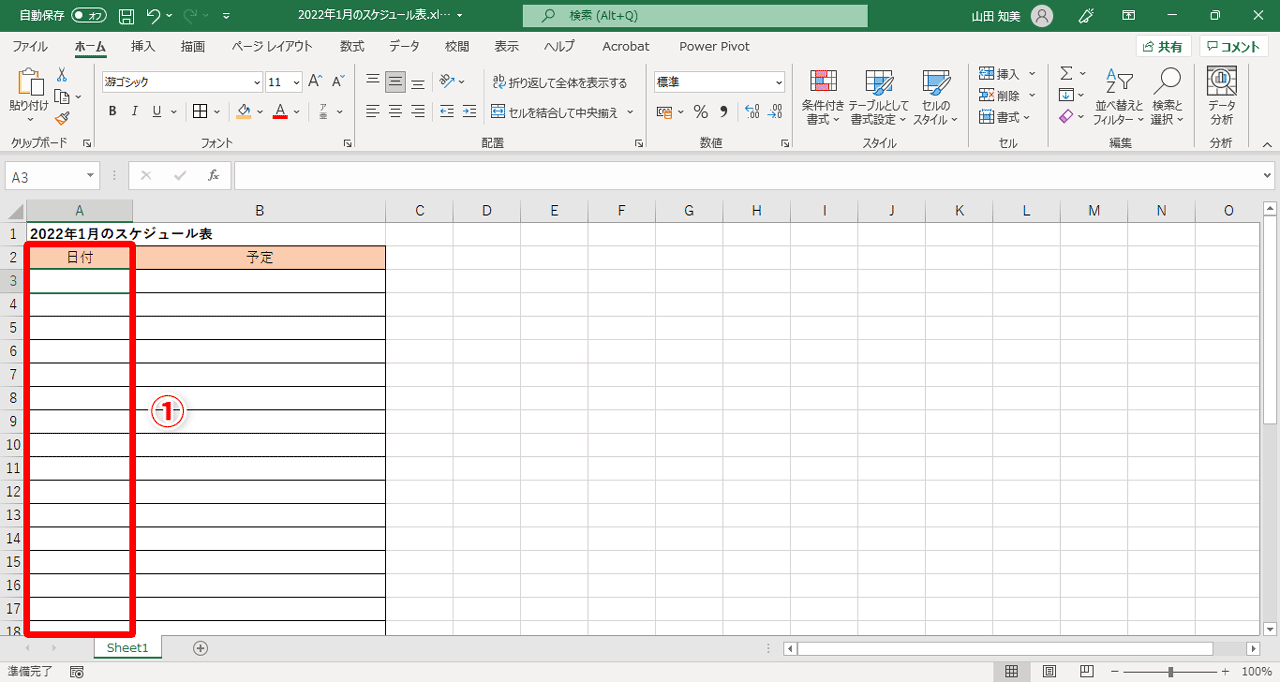This screenshot has width=1280, height=682.
Task: Click the Paste button
Action: [29, 97]
